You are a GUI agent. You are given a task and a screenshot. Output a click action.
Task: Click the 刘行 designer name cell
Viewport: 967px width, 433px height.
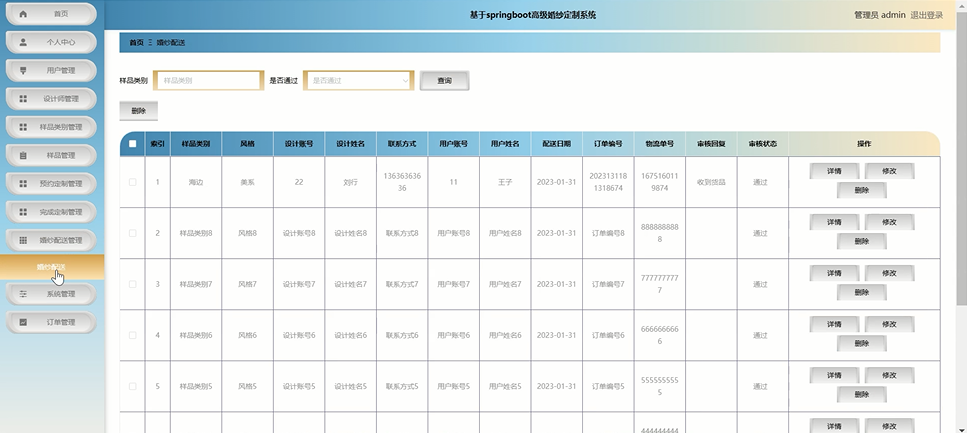[x=350, y=182]
